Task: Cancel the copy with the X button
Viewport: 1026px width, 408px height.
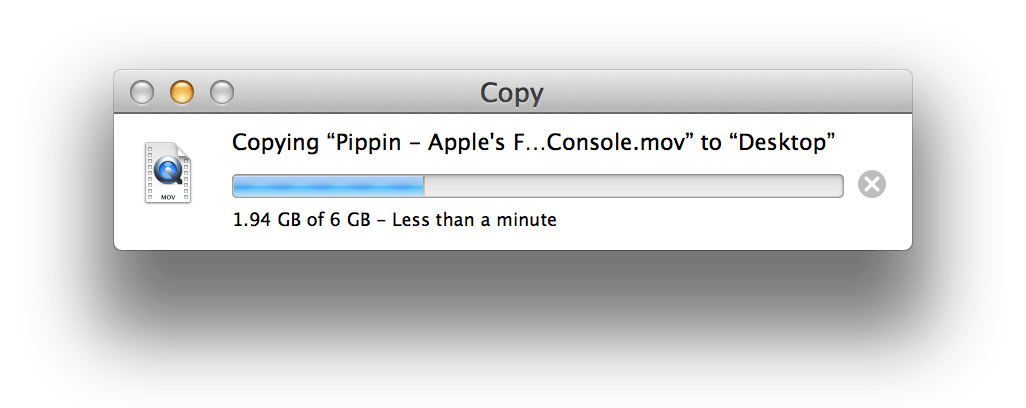Action: 872,185
